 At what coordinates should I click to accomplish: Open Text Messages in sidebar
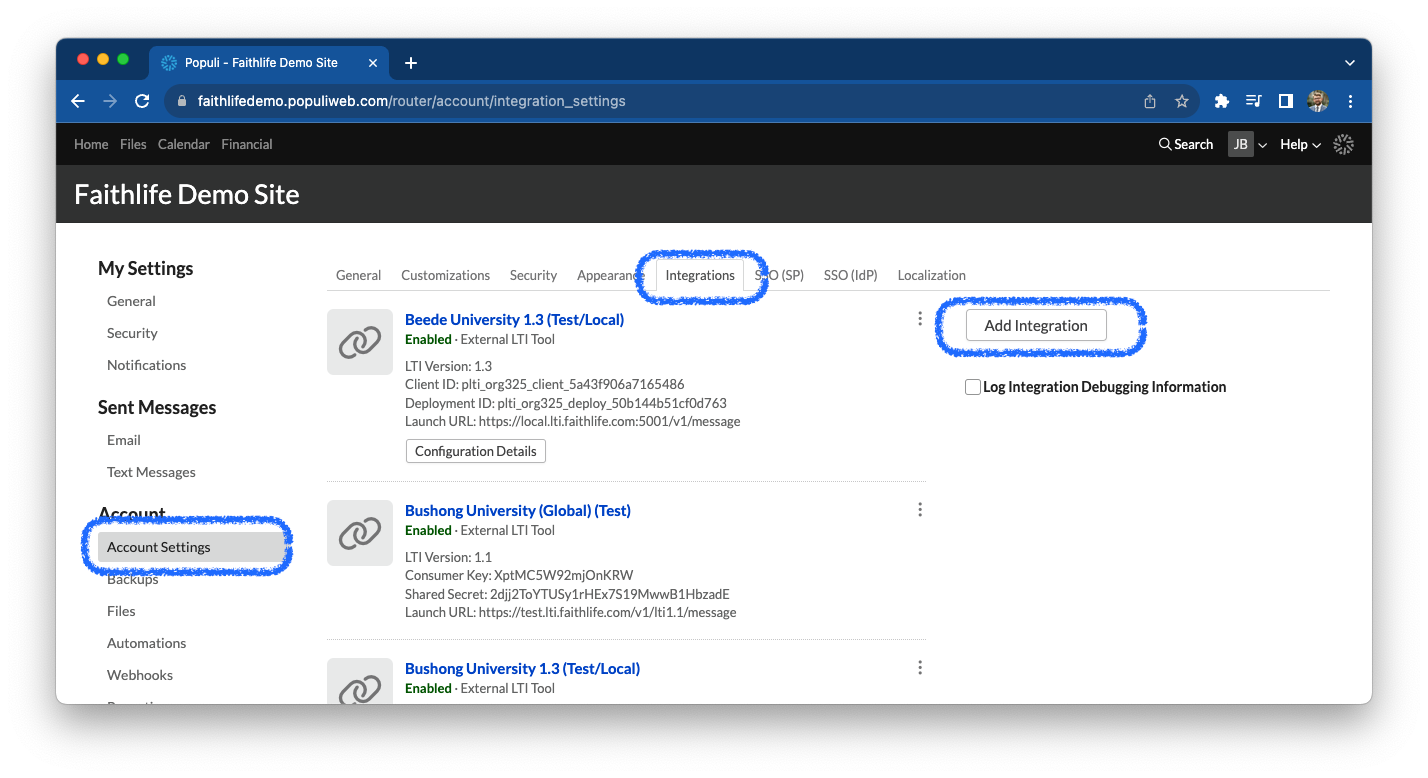(151, 472)
